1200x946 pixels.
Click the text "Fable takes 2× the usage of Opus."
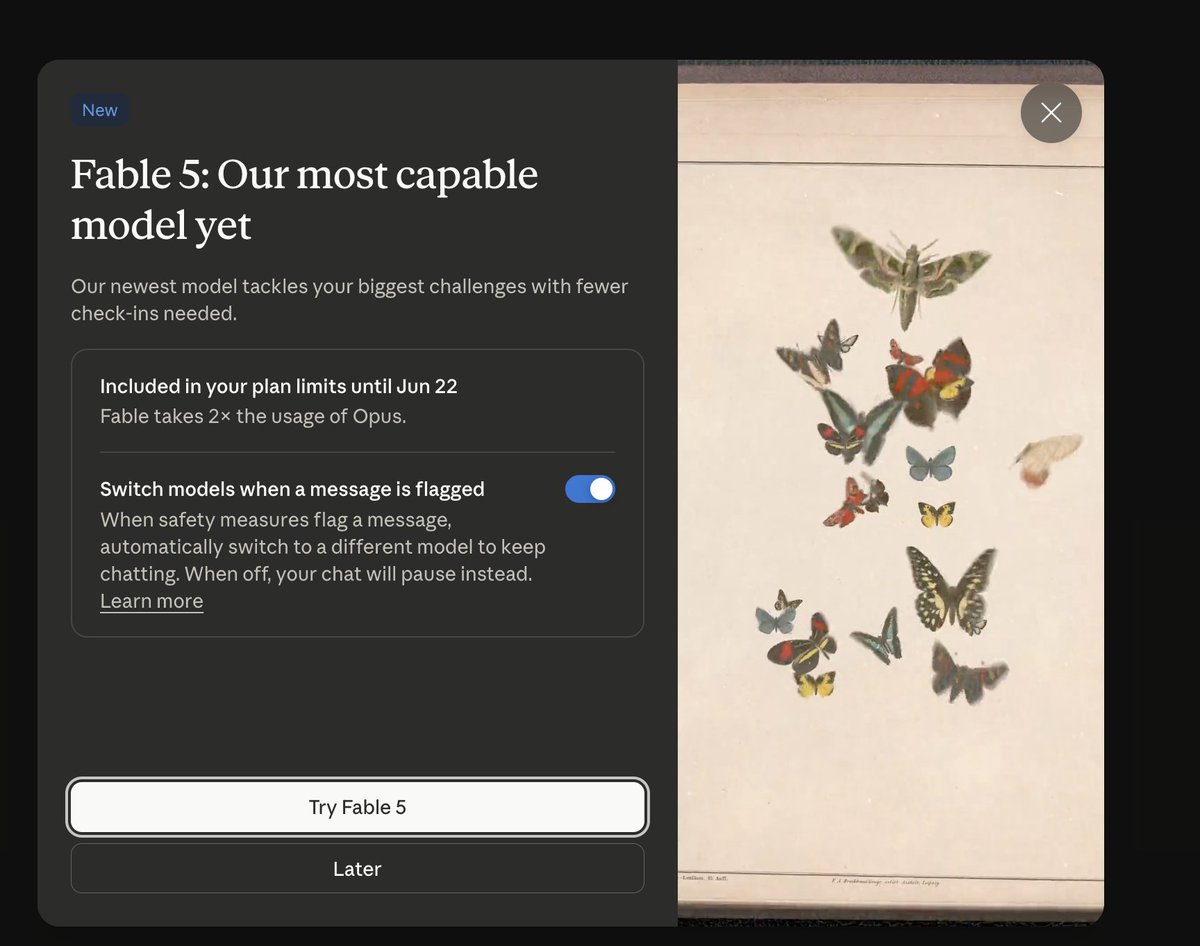click(253, 416)
